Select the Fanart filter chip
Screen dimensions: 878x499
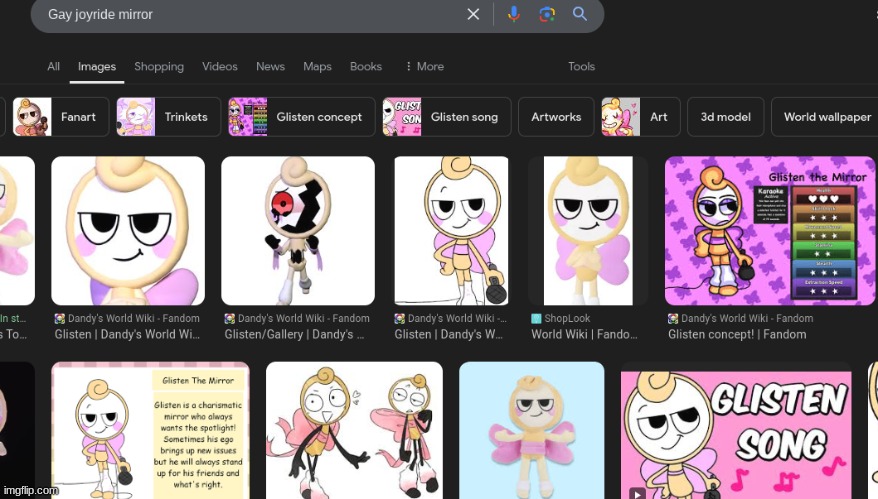pyautogui.click(x=60, y=117)
